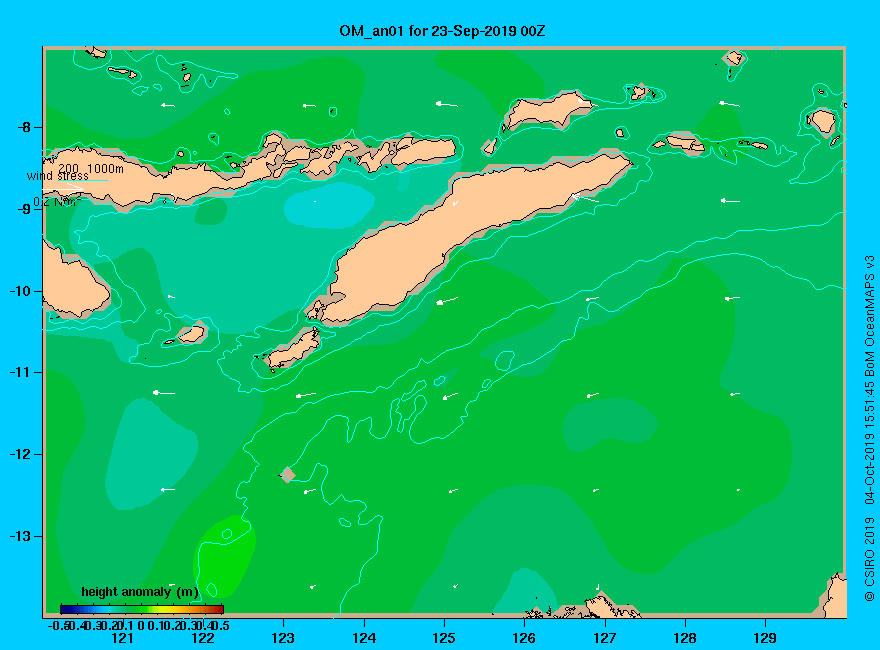Click the '200 1000m' depth contour label
The image size is (880, 650).
coord(91,168)
